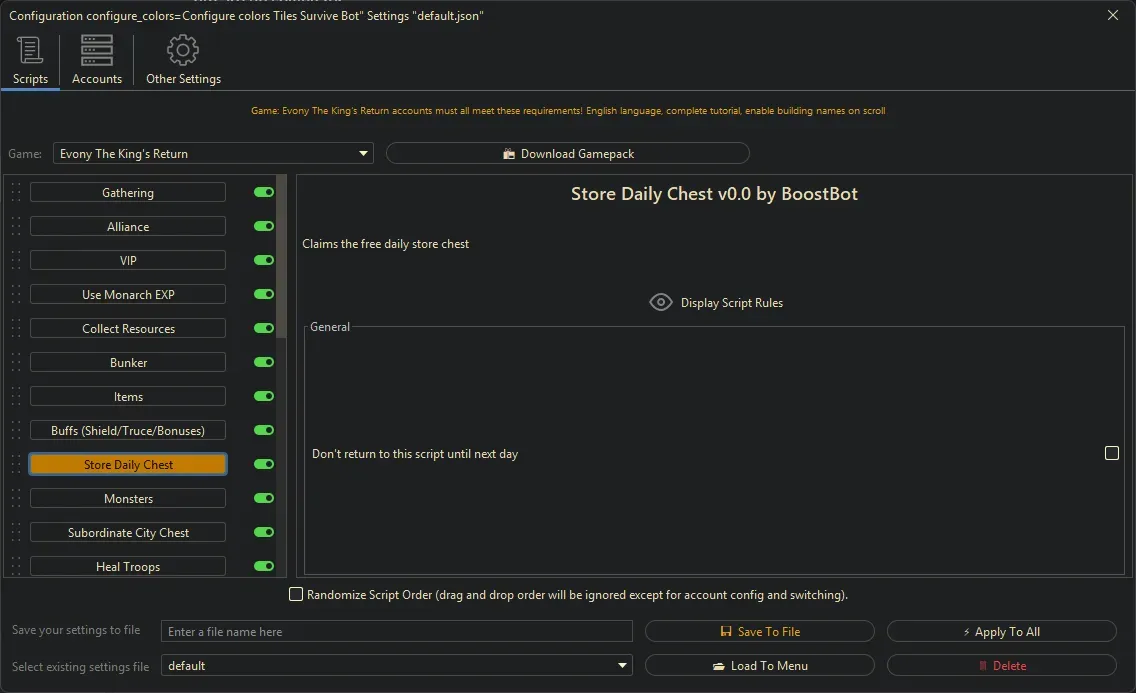This screenshot has width=1136, height=693.
Task: Select the Bunker script
Action: (x=127, y=362)
